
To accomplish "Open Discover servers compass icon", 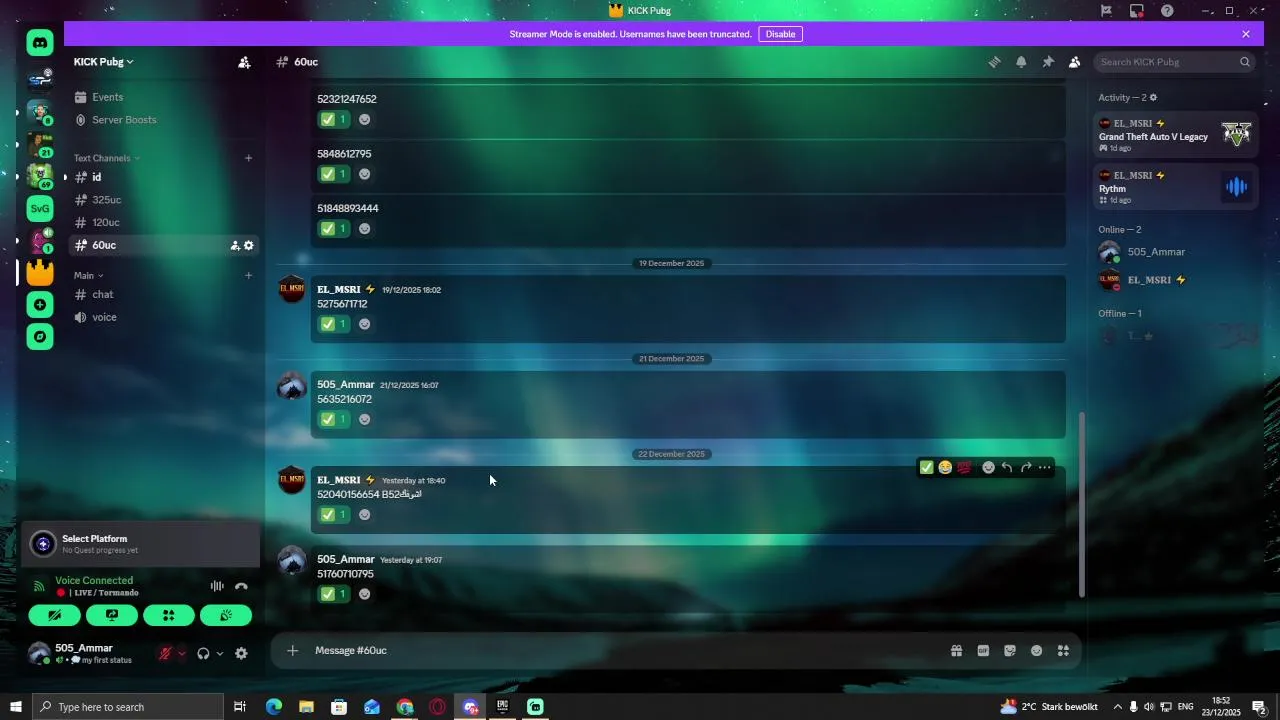I will (x=40, y=337).
